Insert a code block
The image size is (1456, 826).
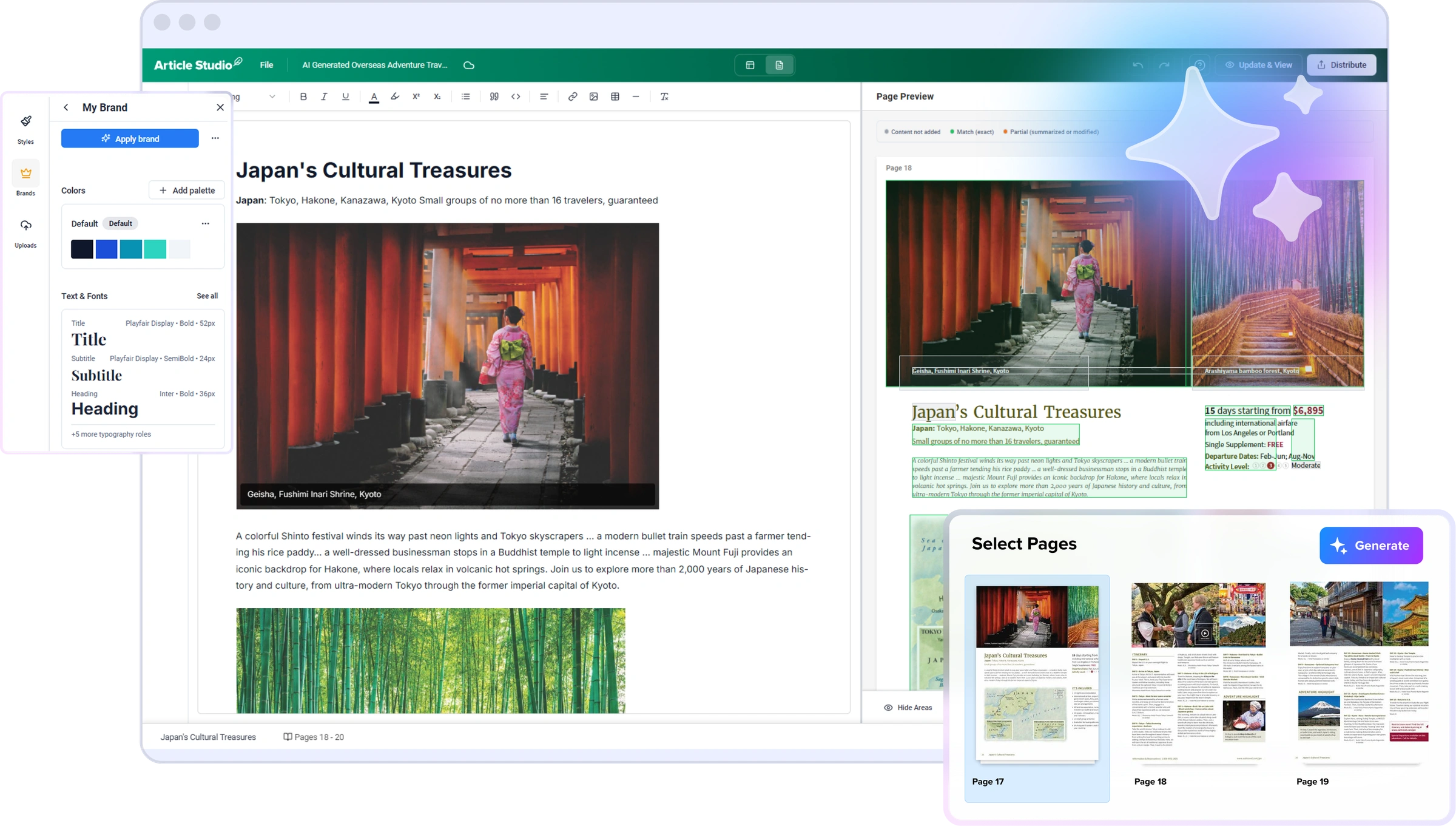[516, 96]
